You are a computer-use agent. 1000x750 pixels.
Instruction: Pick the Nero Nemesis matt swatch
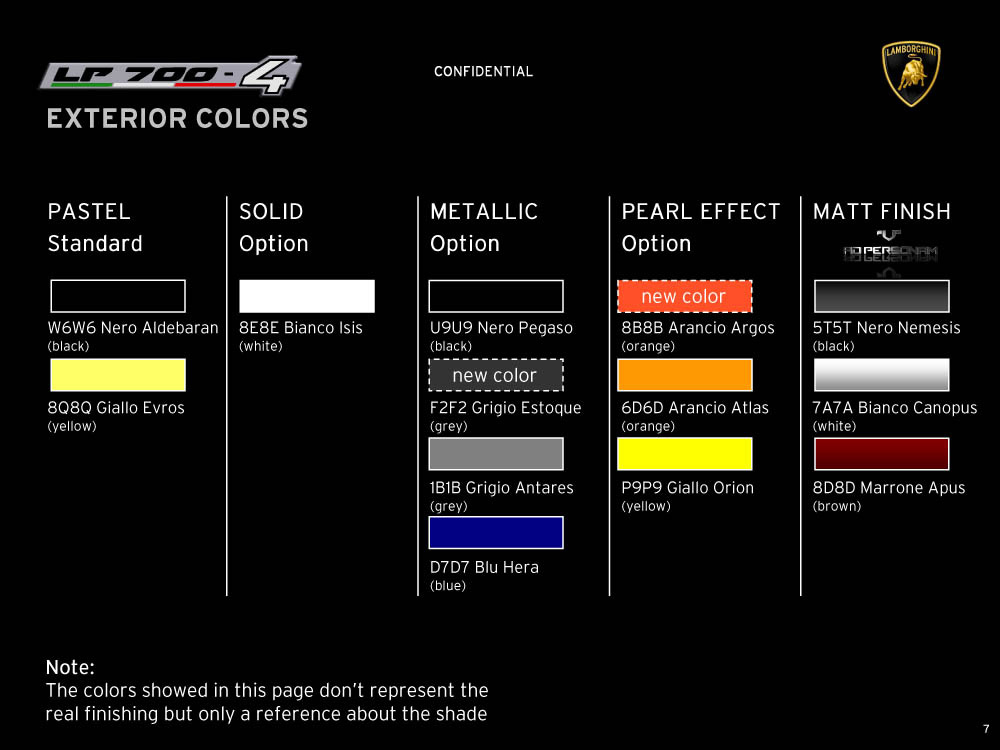click(x=881, y=296)
